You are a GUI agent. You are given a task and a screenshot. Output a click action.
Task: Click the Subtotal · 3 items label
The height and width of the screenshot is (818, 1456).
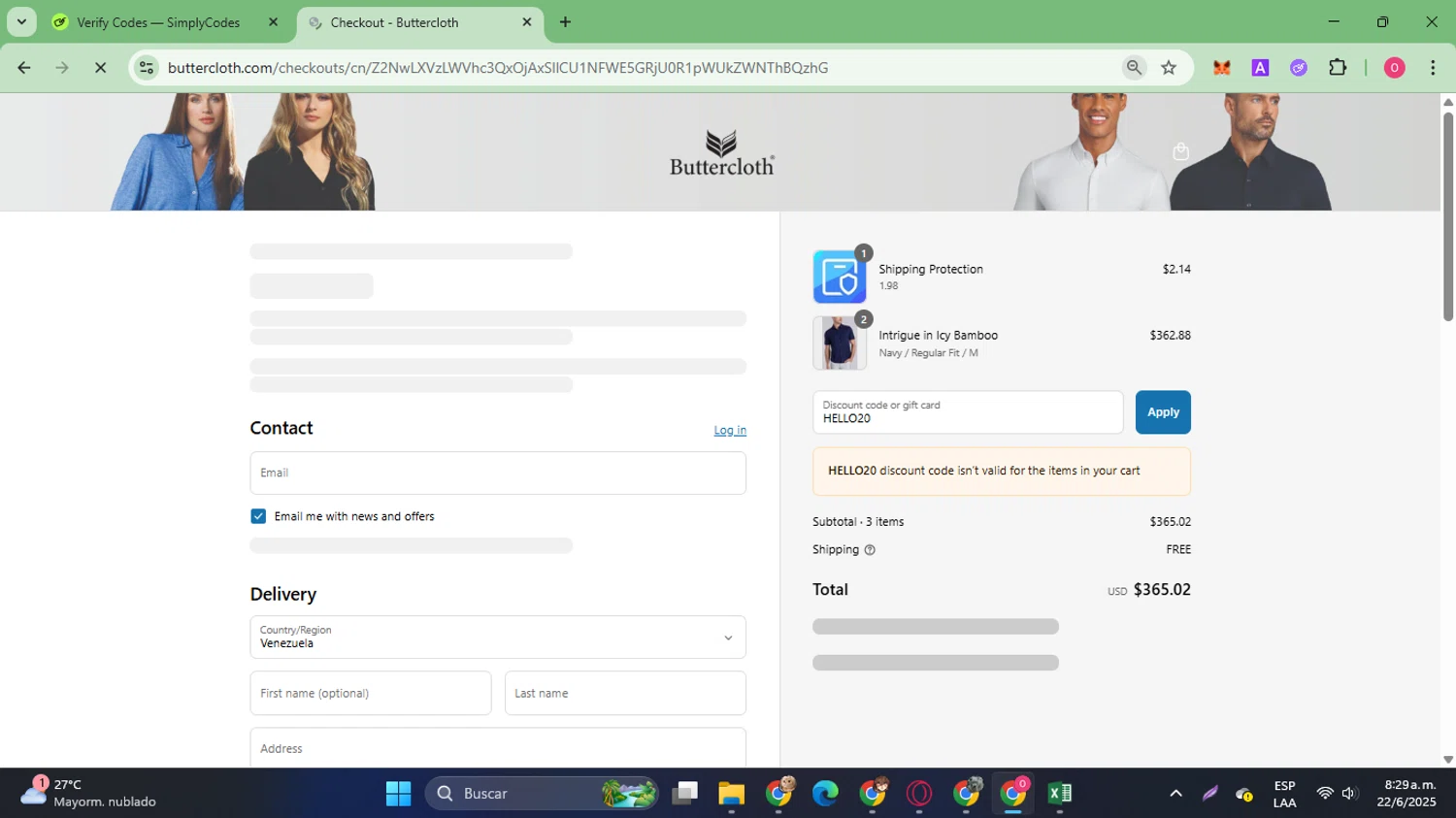click(x=858, y=521)
